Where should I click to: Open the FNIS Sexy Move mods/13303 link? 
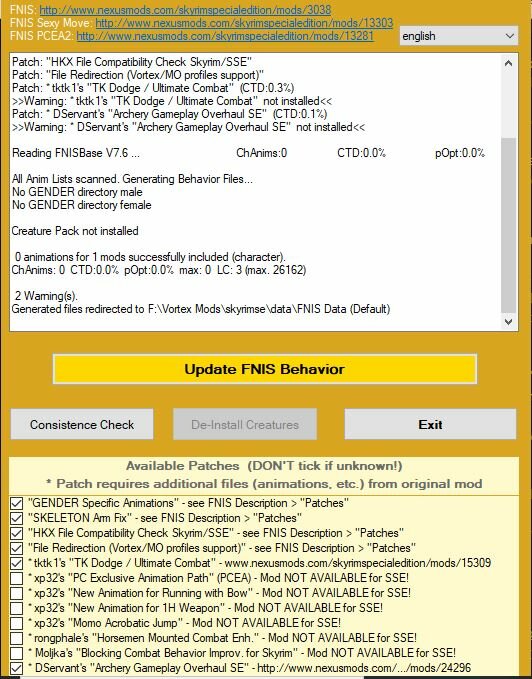click(244, 23)
